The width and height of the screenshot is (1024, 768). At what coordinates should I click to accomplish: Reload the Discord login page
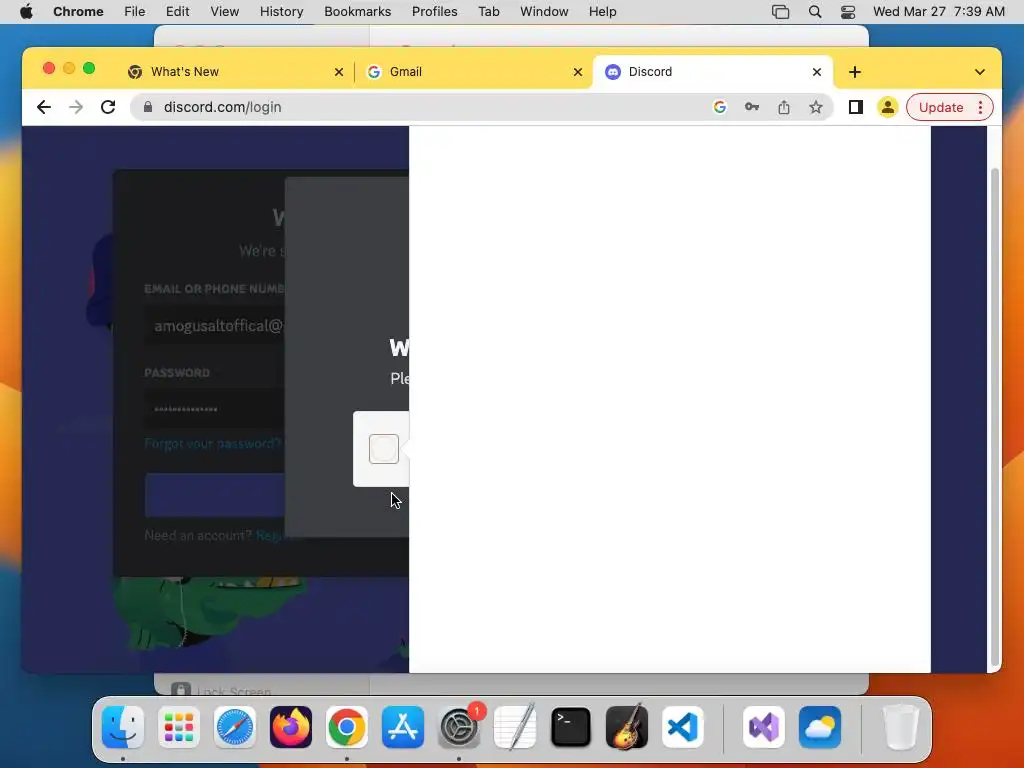tap(108, 107)
